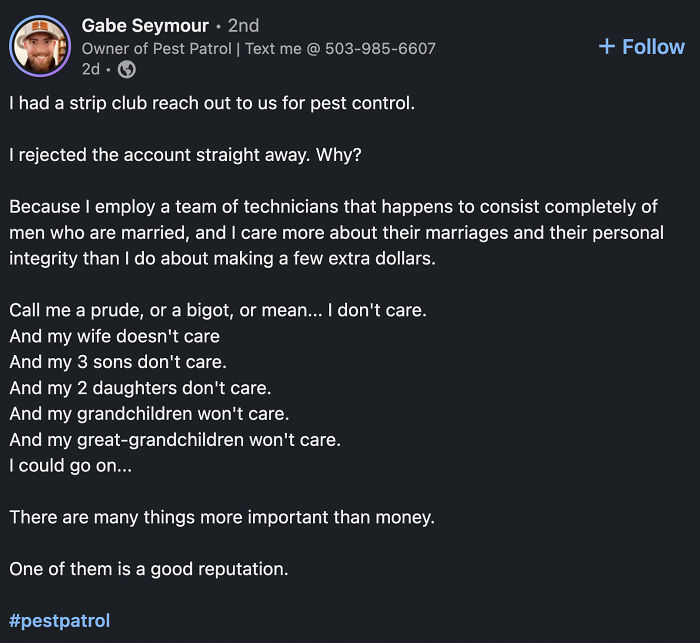Image resolution: width=700 pixels, height=643 pixels.
Task: Open the #pestpatrol hashtag
Action: coord(59,621)
